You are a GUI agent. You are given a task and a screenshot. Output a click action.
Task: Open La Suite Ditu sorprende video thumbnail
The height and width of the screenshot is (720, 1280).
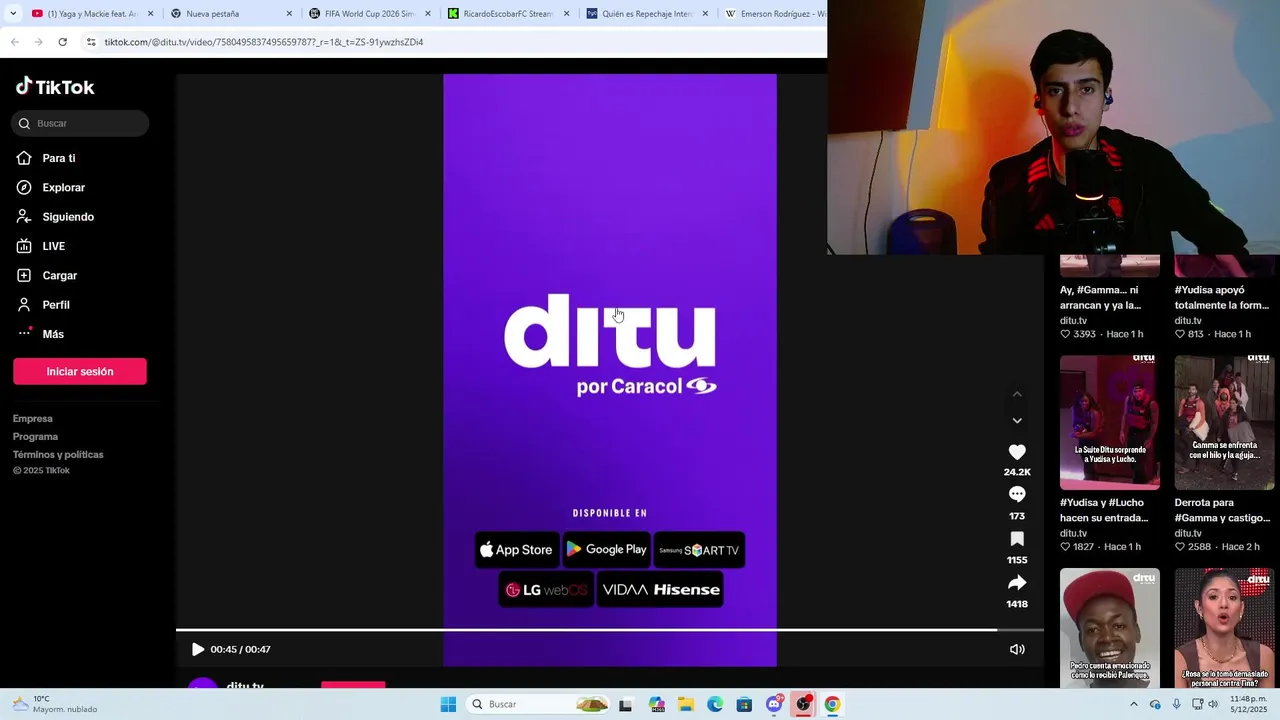pyautogui.click(x=1110, y=422)
